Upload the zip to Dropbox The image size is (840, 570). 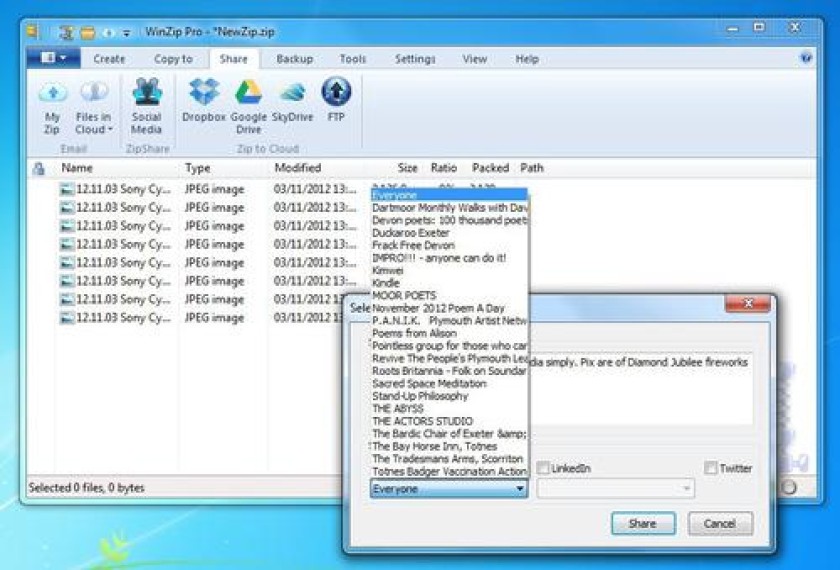204,100
